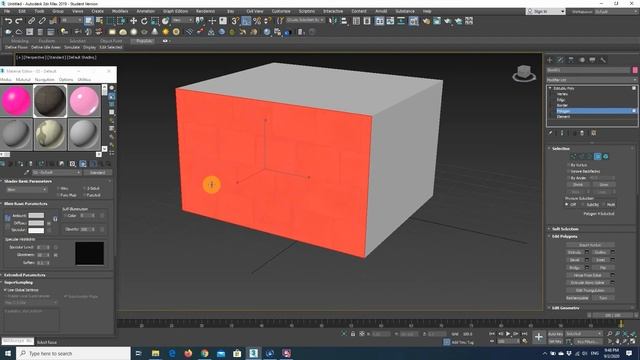Click the material eyedropper pick icon
This screenshot has width=640, height=360.
27,173
